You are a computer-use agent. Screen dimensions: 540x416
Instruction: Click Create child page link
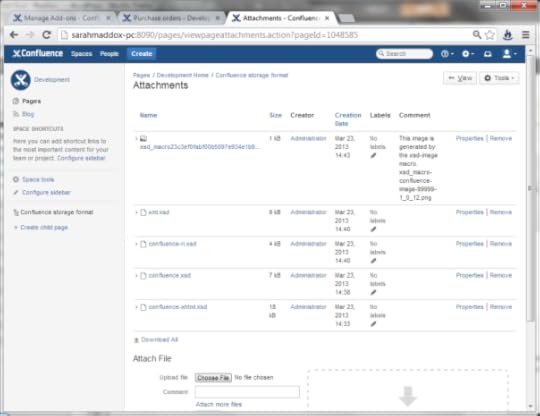pos(44,227)
